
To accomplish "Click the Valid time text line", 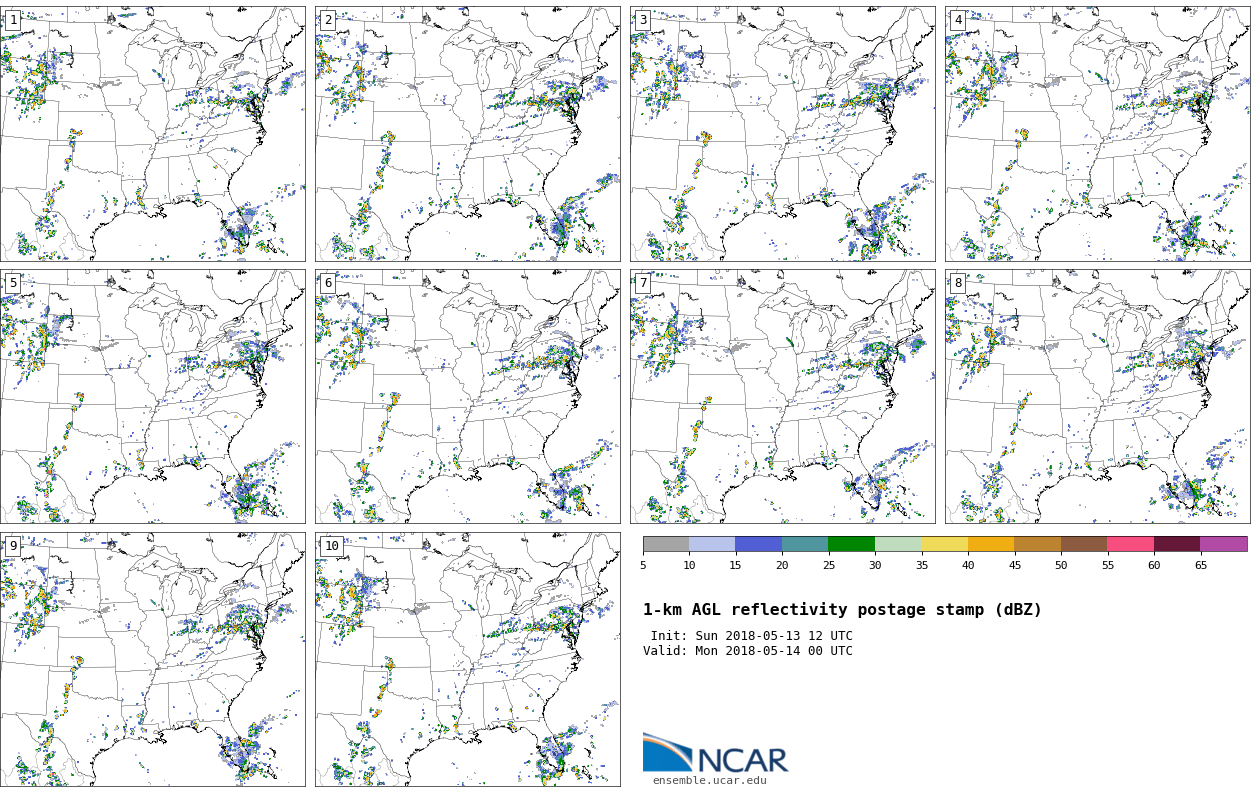I will (x=748, y=651).
